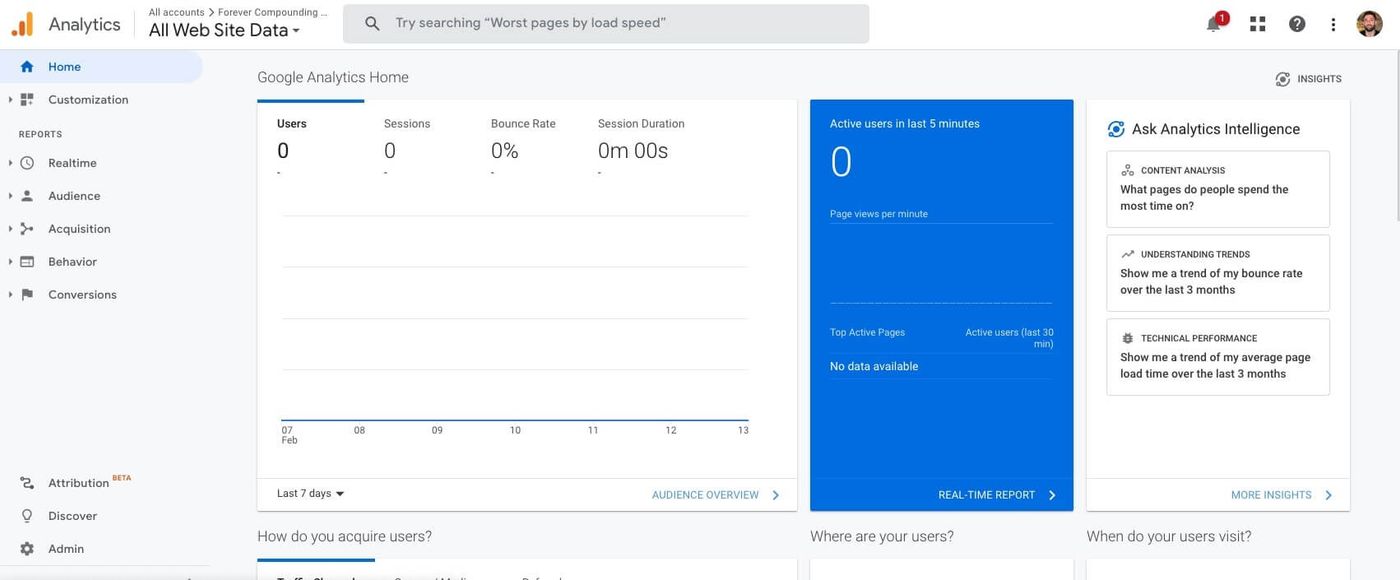Open the Audience Overview link

pyautogui.click(x=705, y=495)
